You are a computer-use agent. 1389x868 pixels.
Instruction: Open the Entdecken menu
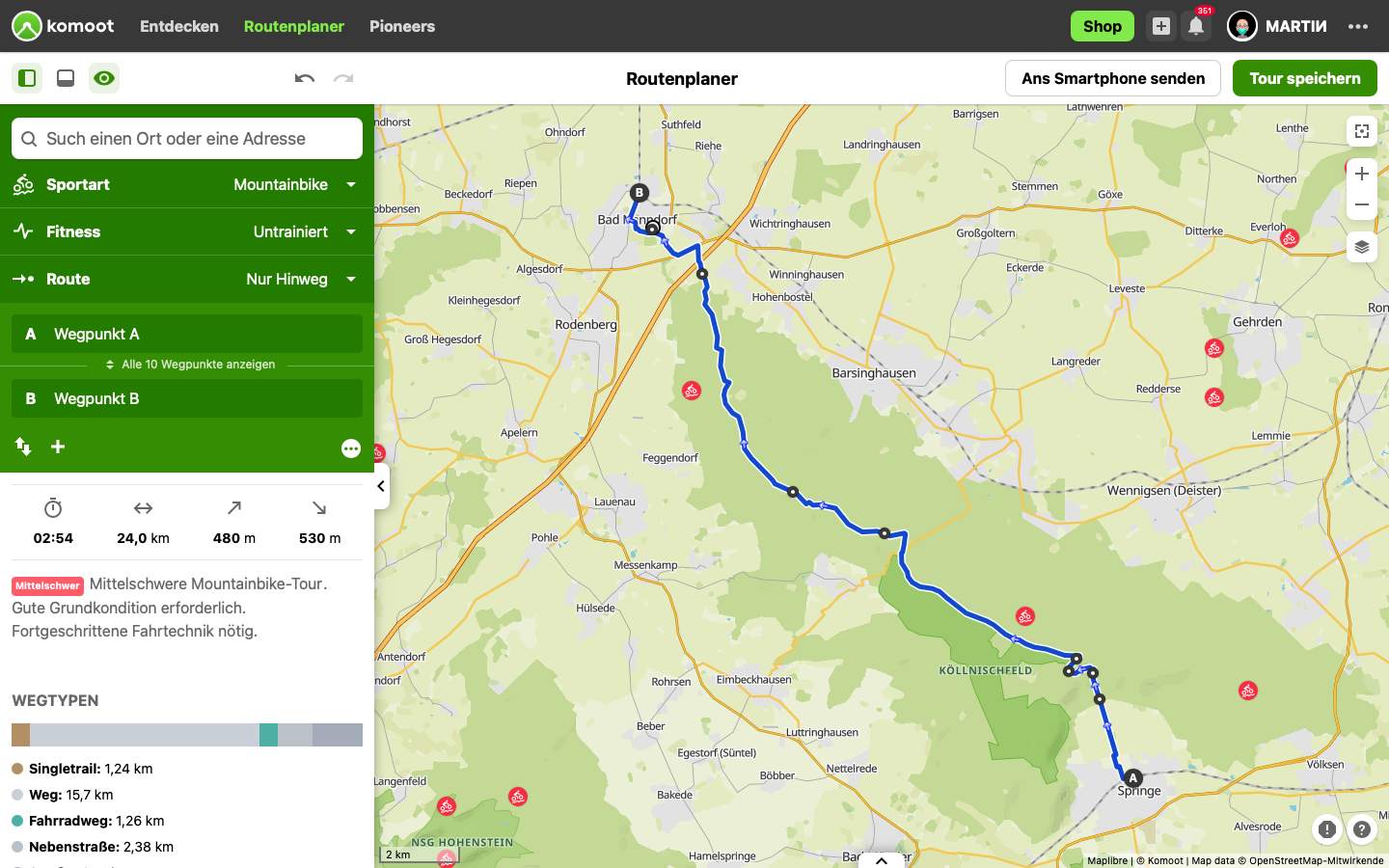click(x=179, y=26)
